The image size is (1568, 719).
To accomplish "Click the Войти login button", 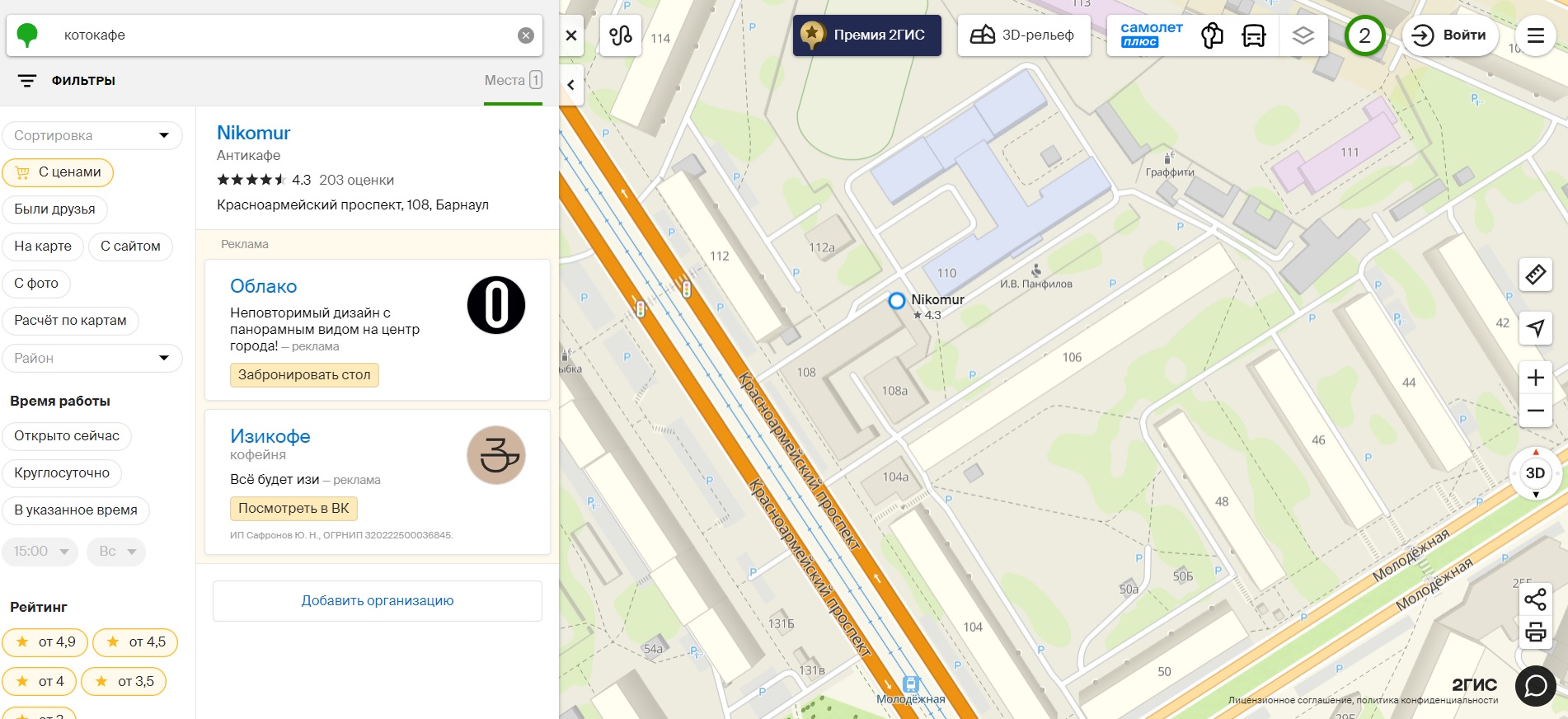I will (x=1450, y=35).
